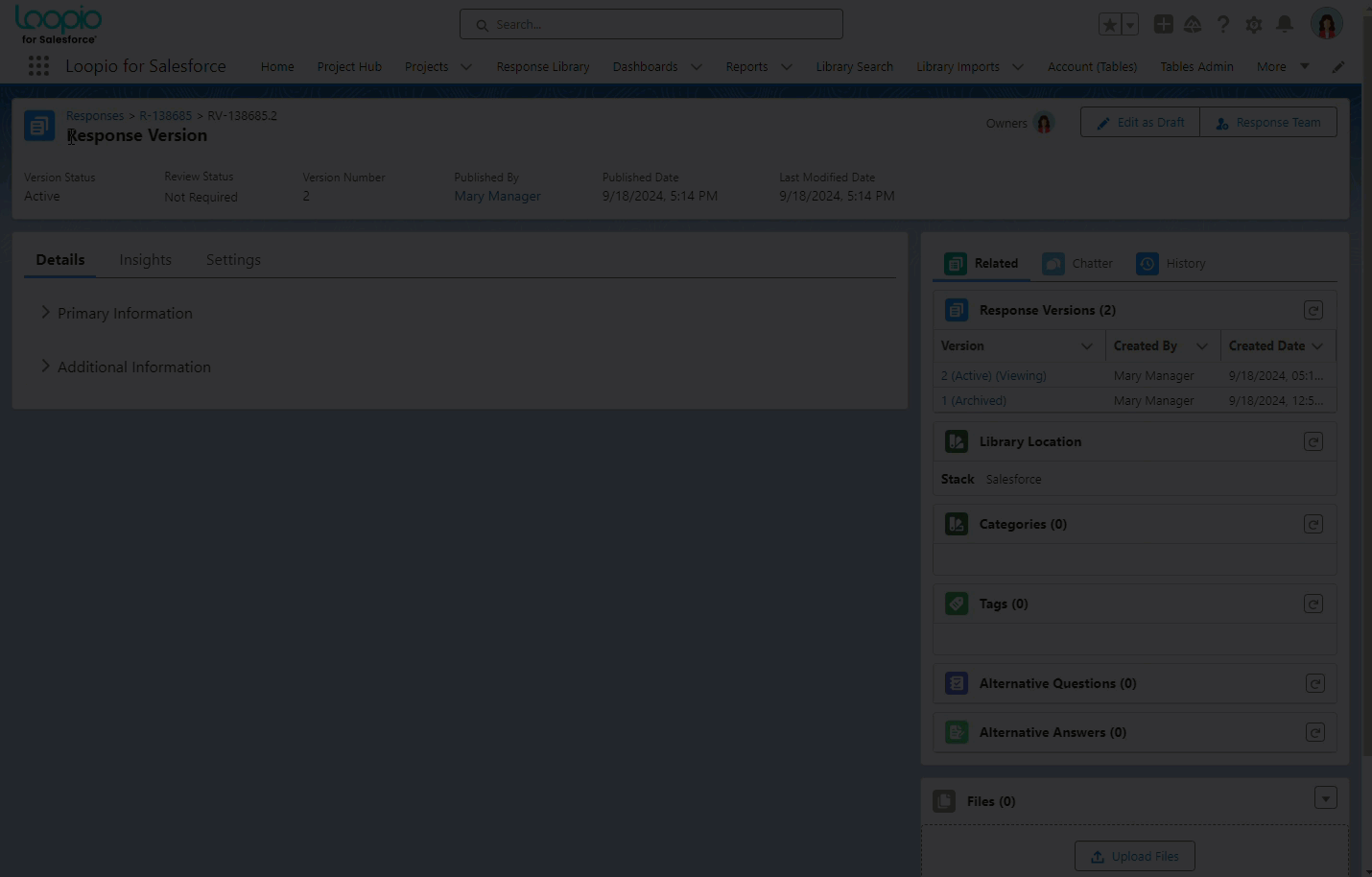
Task: Open Project Hub in navigation
Action: click(349, 67)
